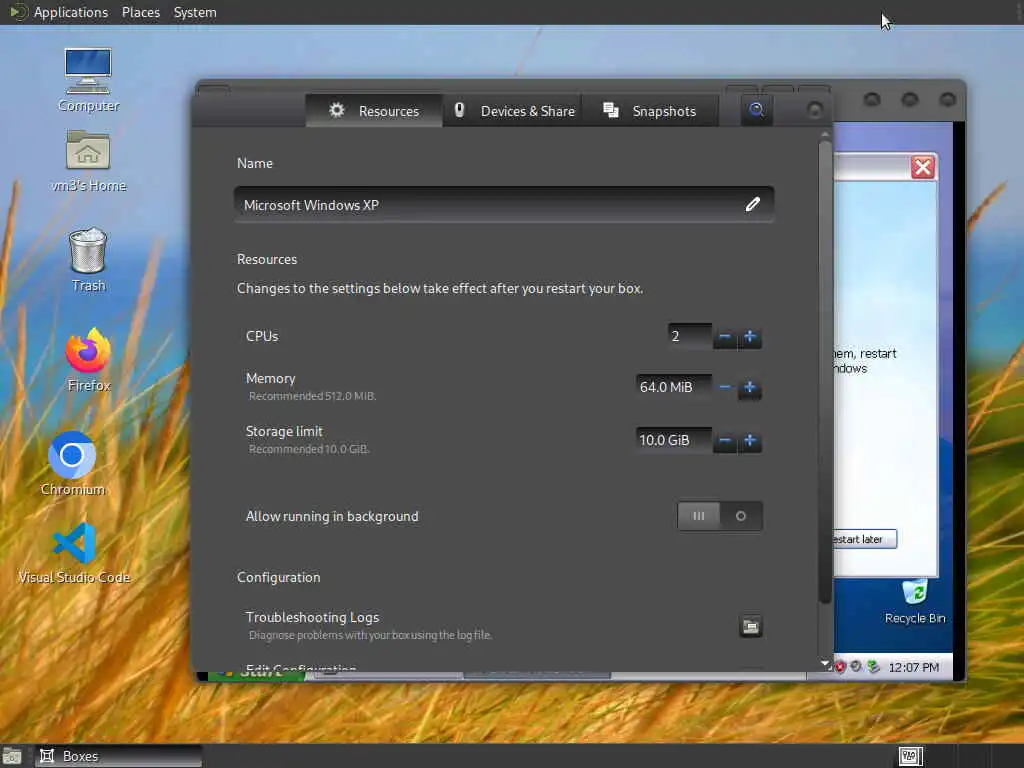Screen dimensions: 1024x768
Task: Click the Recommended 512.0 MiB hint text
Action: pos(312,396)
